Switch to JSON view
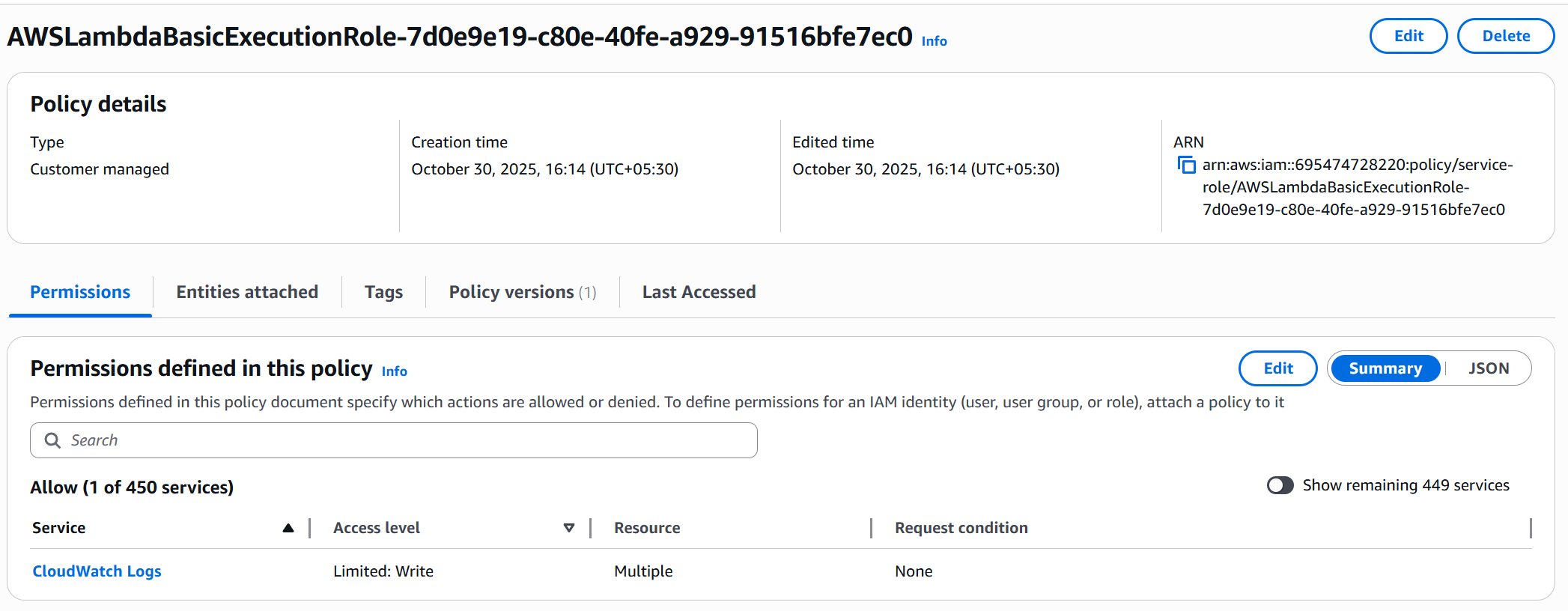Image resolution: width=1568 pixels, height=611 pixels. click(x=1488, y=368)
